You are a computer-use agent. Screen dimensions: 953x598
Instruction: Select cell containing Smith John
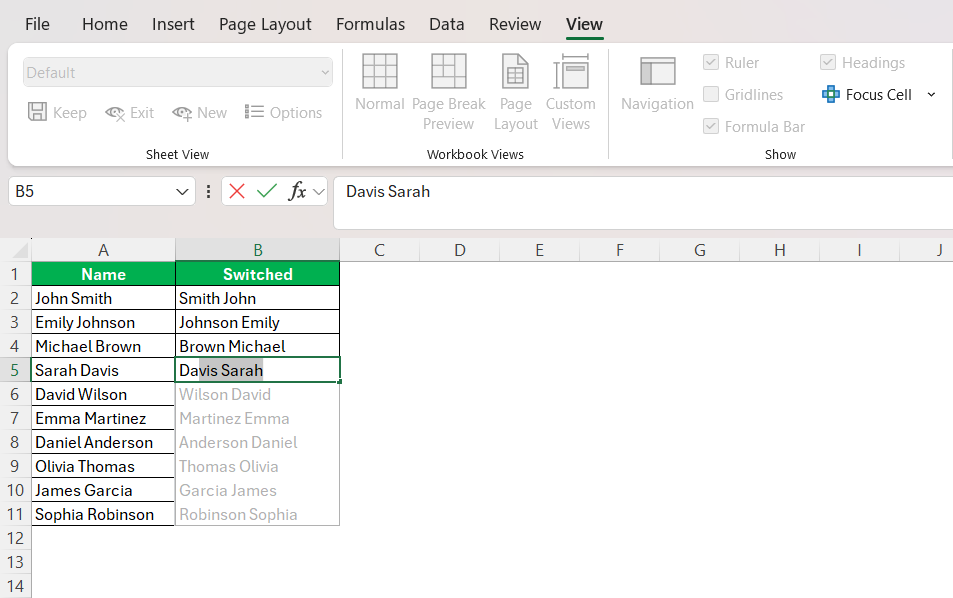[x=258, y=298]
